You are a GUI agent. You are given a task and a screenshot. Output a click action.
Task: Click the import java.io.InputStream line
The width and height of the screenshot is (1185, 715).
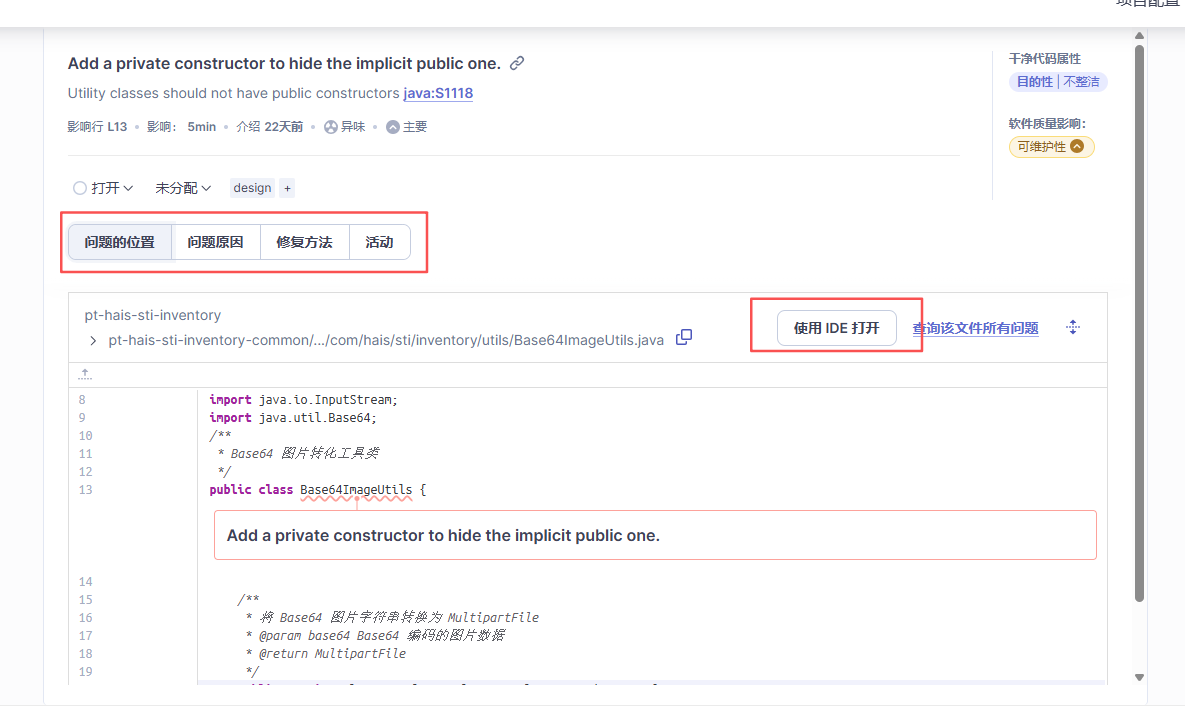(x=303, y=400)
